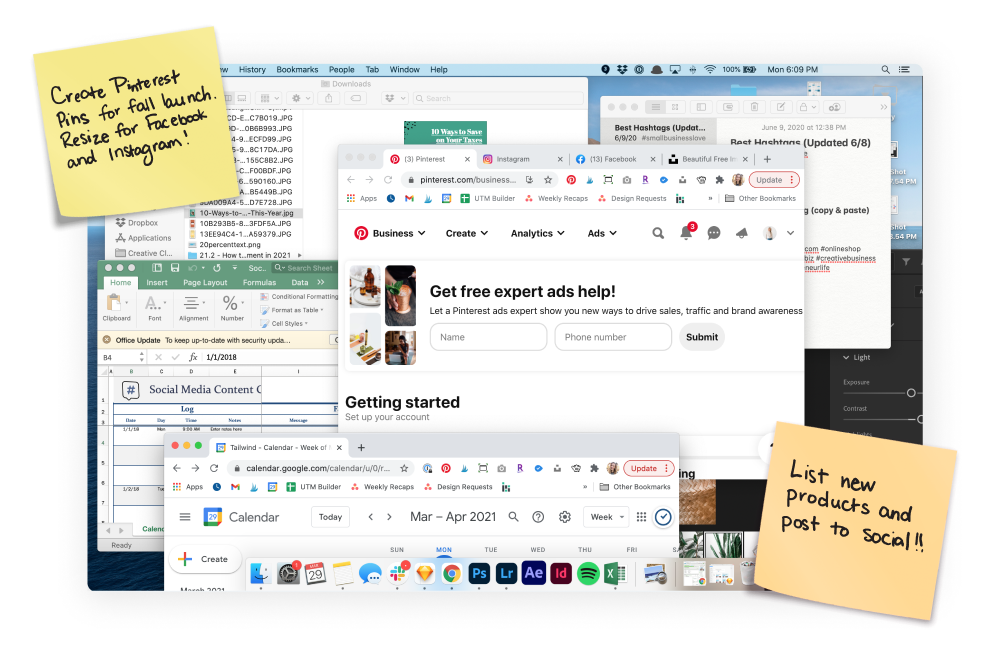
Task: Open Google apps grid in Calendar
Action: [x=641, y=517]
